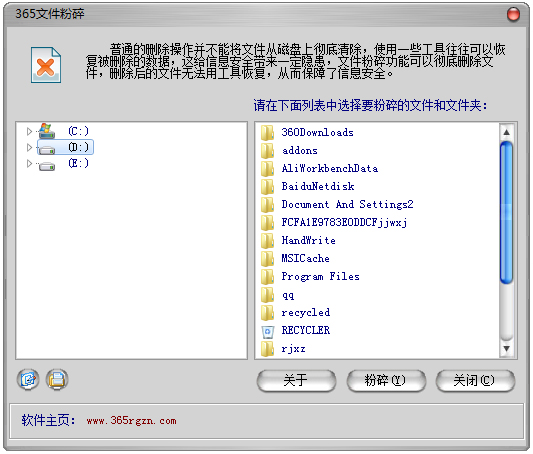Expand the (E:) drive tree node
Viewport: 533px width, 454px height.
point(29,163)
